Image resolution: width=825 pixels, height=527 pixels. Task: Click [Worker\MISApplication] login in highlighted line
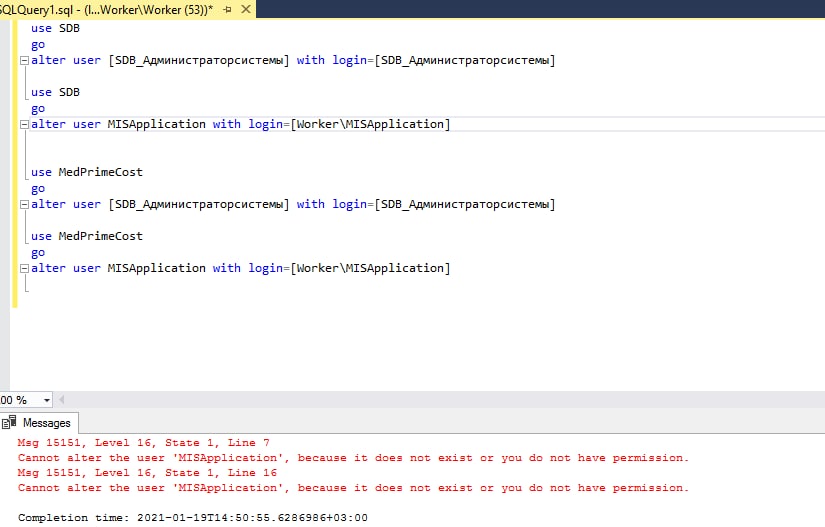[x=370, y=124]
